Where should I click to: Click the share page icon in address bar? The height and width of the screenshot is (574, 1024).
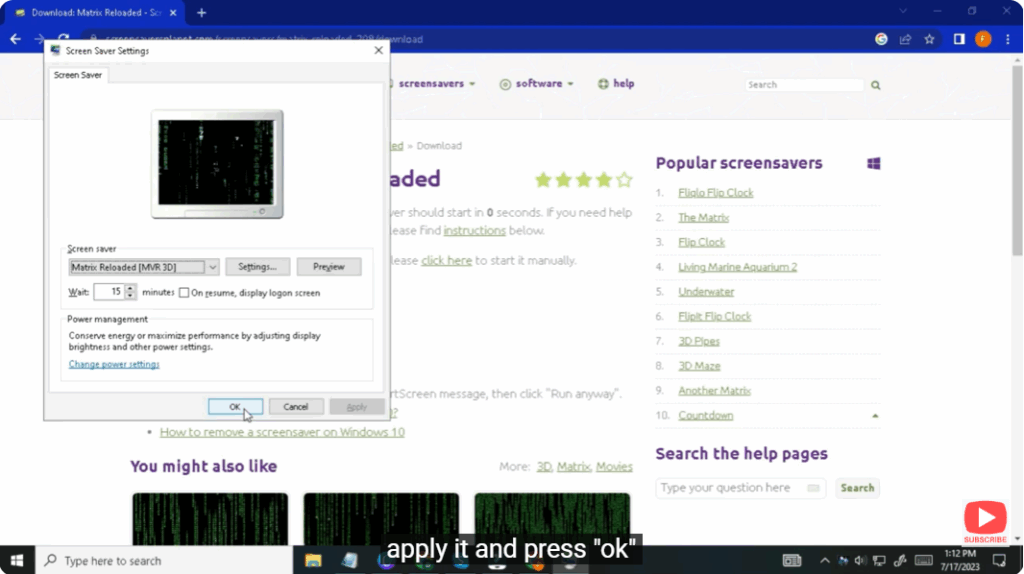(905, 39)
